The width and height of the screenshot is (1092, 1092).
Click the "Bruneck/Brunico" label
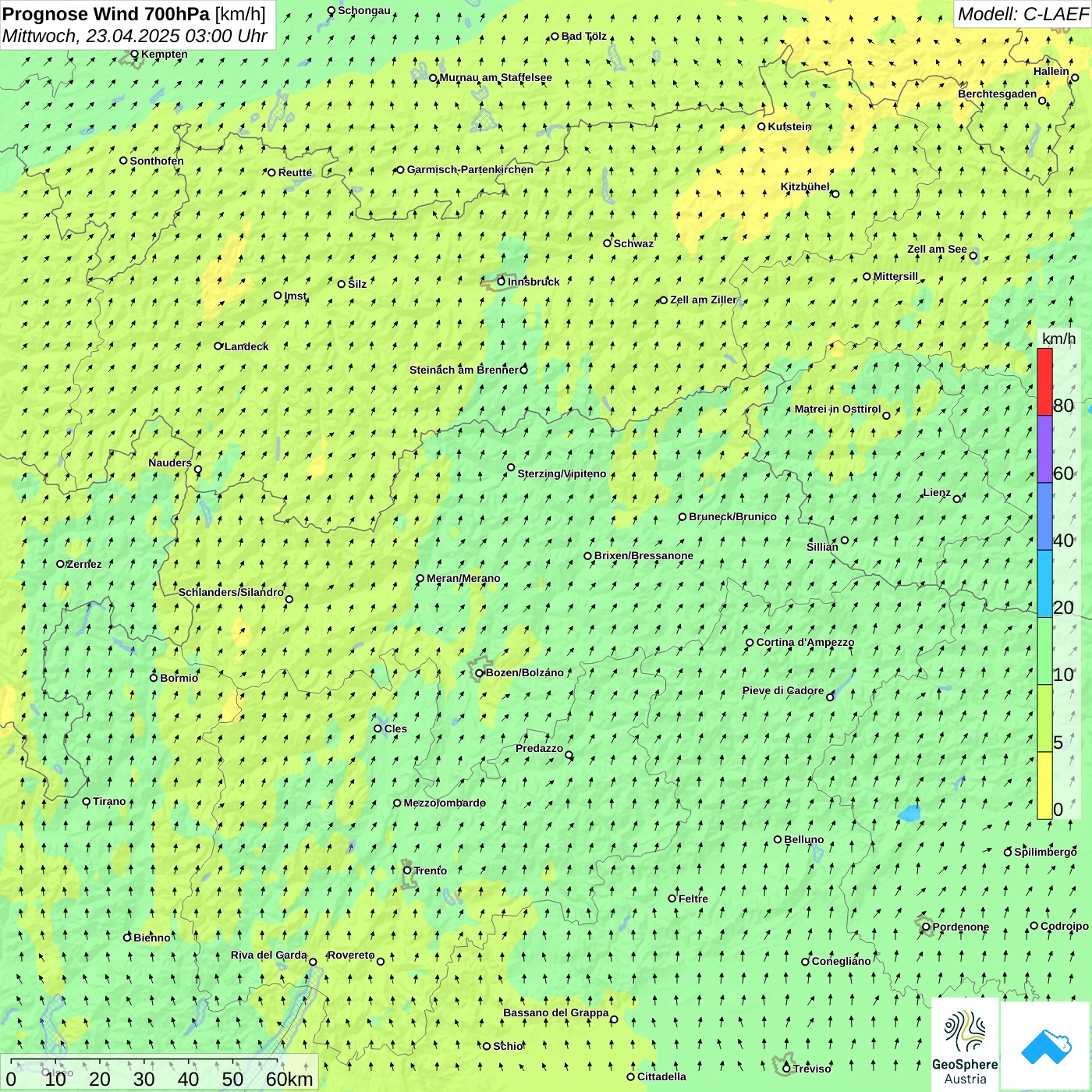coord(732,517)
